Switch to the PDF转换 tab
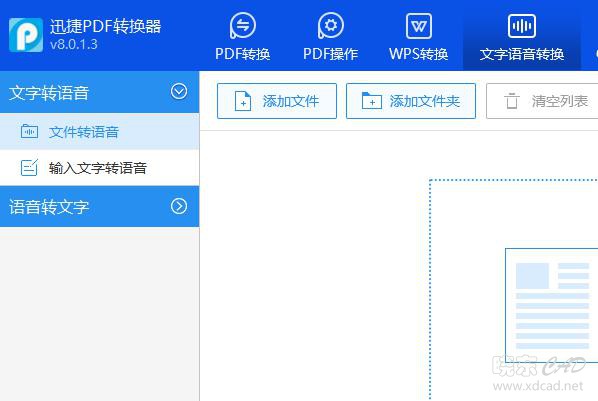This screenshot has height=401, width=598. coord(243,35)
